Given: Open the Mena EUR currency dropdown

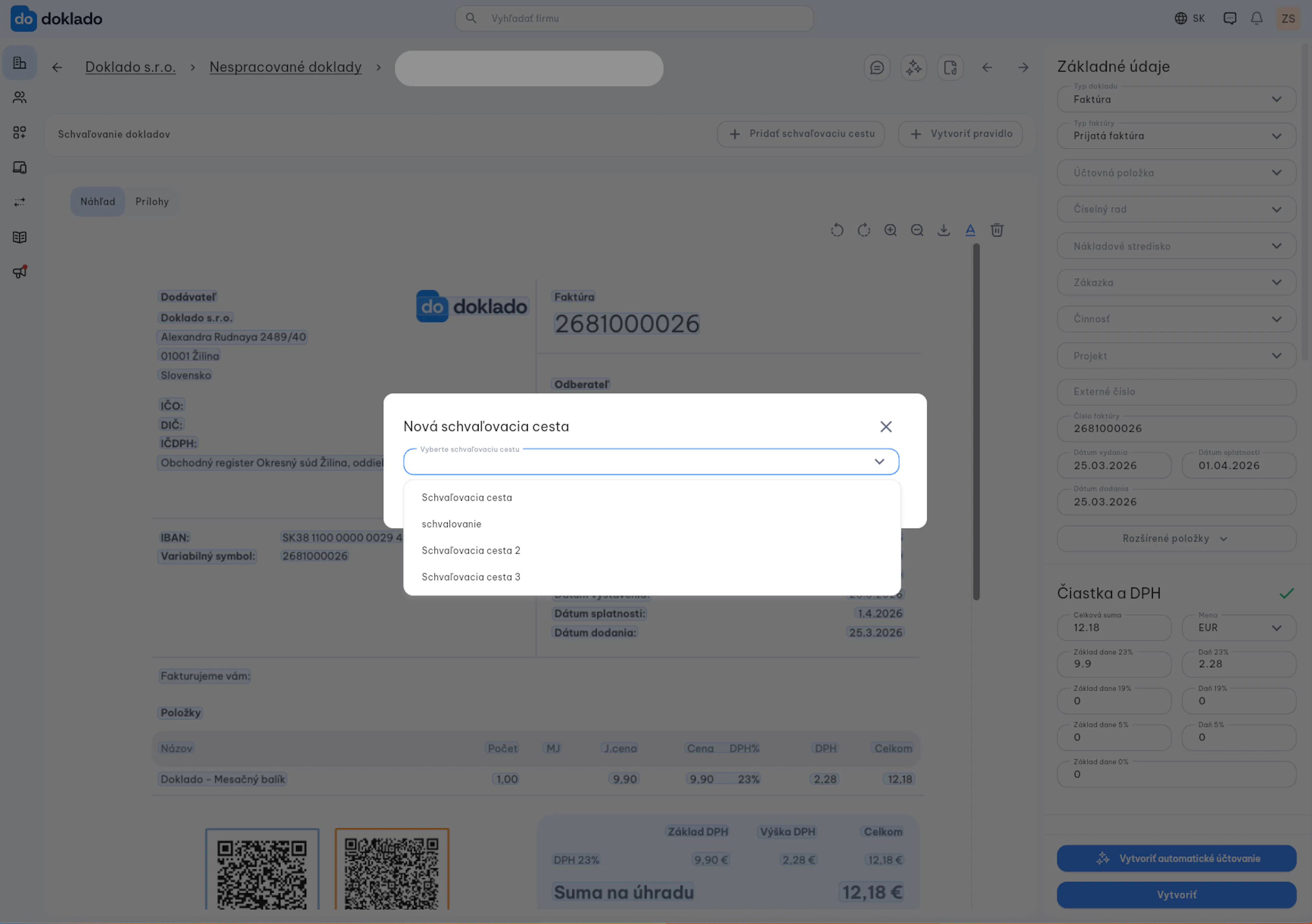Looking at the screenshot, I should click(1238, 628).
